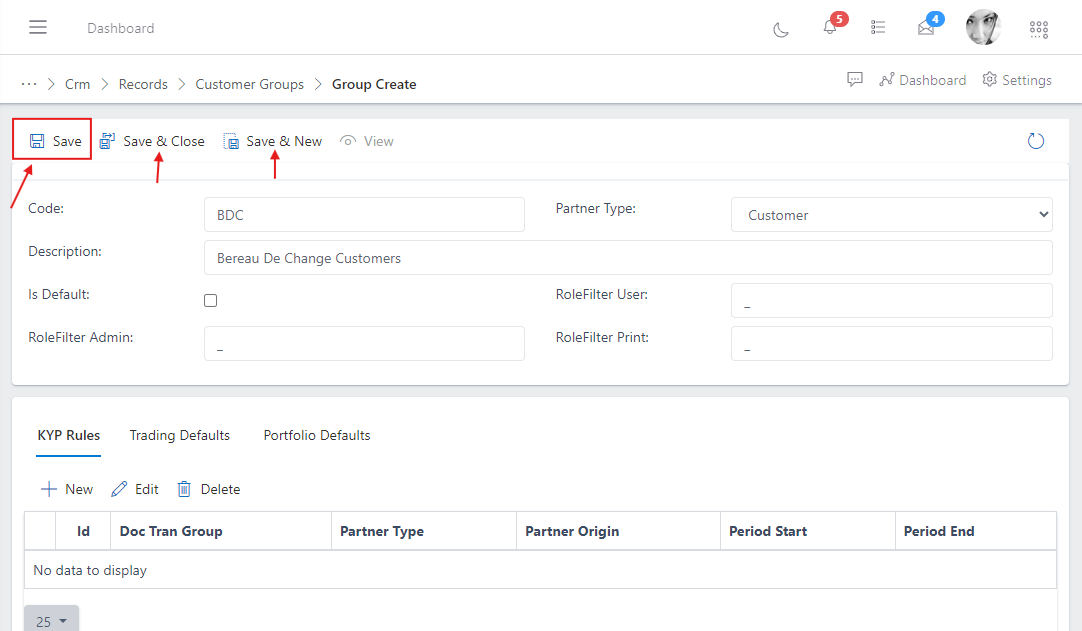The image size is (1082, 631).
Task: Open the apps grid icon
Action: pyautogui.click(x=1038, y=29)
